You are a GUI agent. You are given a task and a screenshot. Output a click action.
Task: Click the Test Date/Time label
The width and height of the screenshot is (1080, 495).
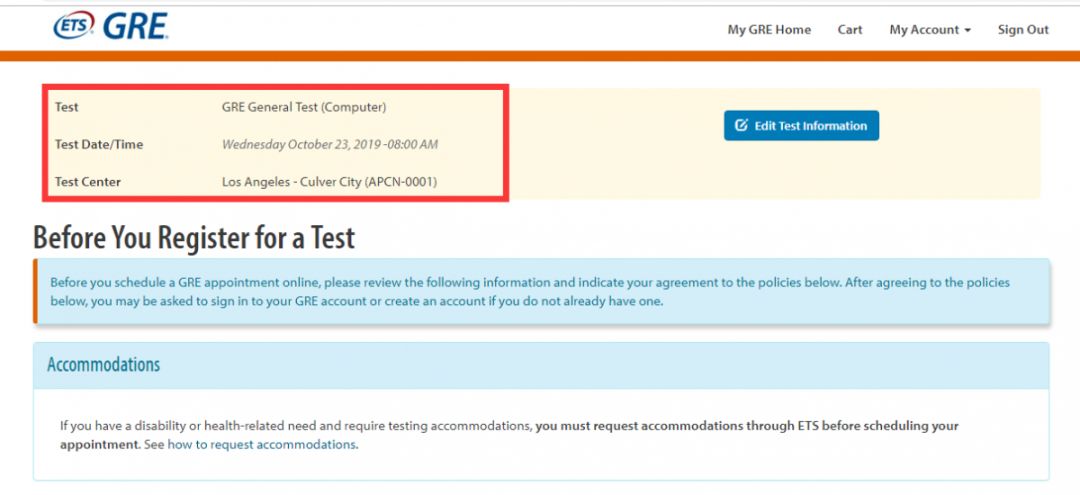click(x=99, y=145)
